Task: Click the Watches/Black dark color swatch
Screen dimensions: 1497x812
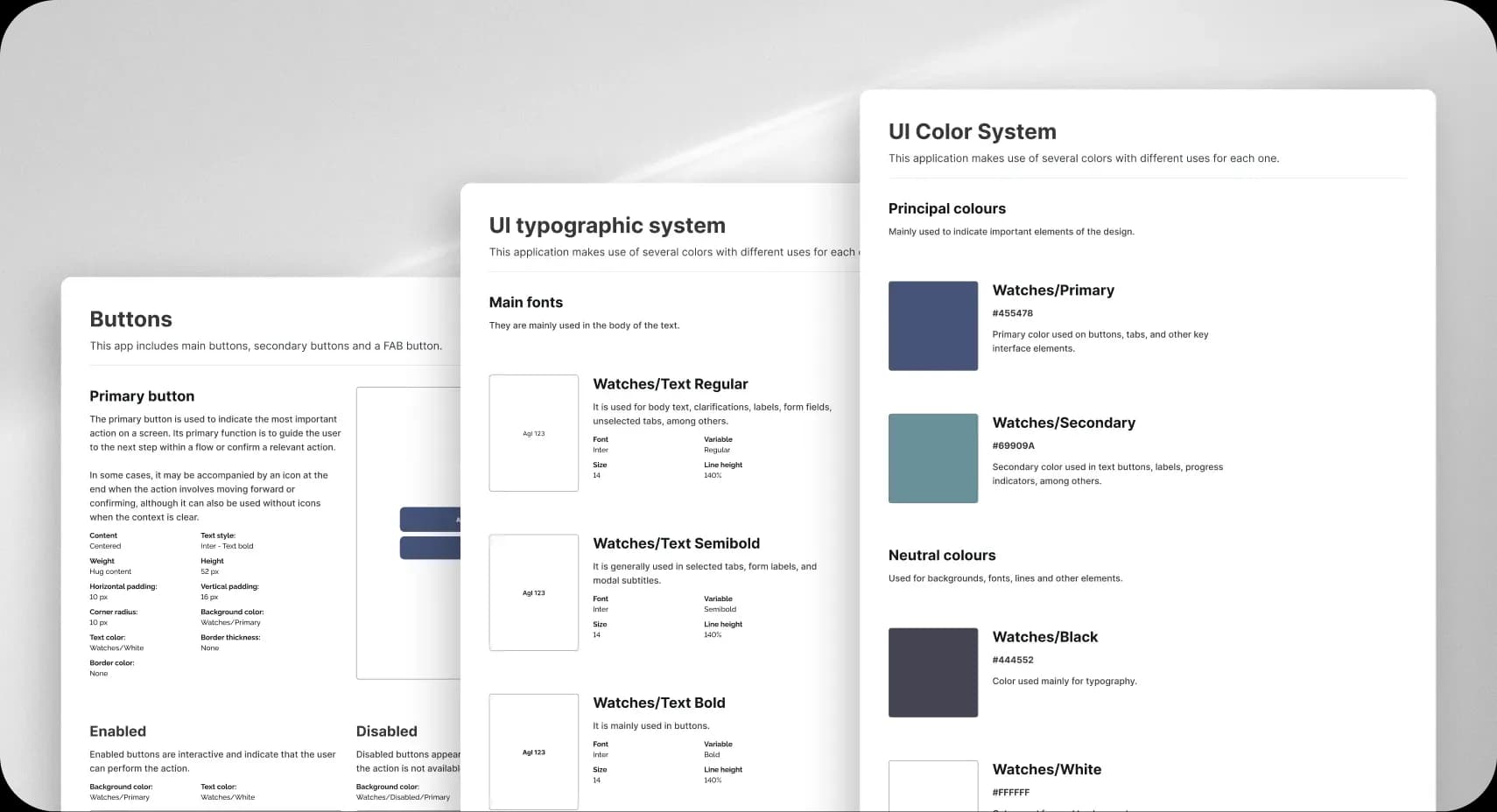Action: 933,672
